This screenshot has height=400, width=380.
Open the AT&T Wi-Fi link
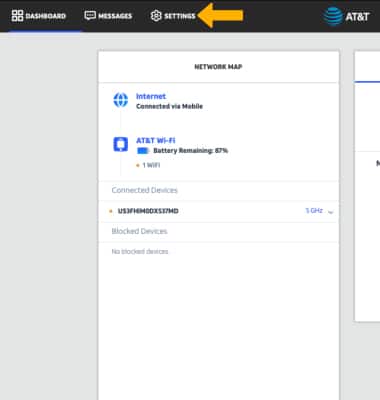(156, 140)
